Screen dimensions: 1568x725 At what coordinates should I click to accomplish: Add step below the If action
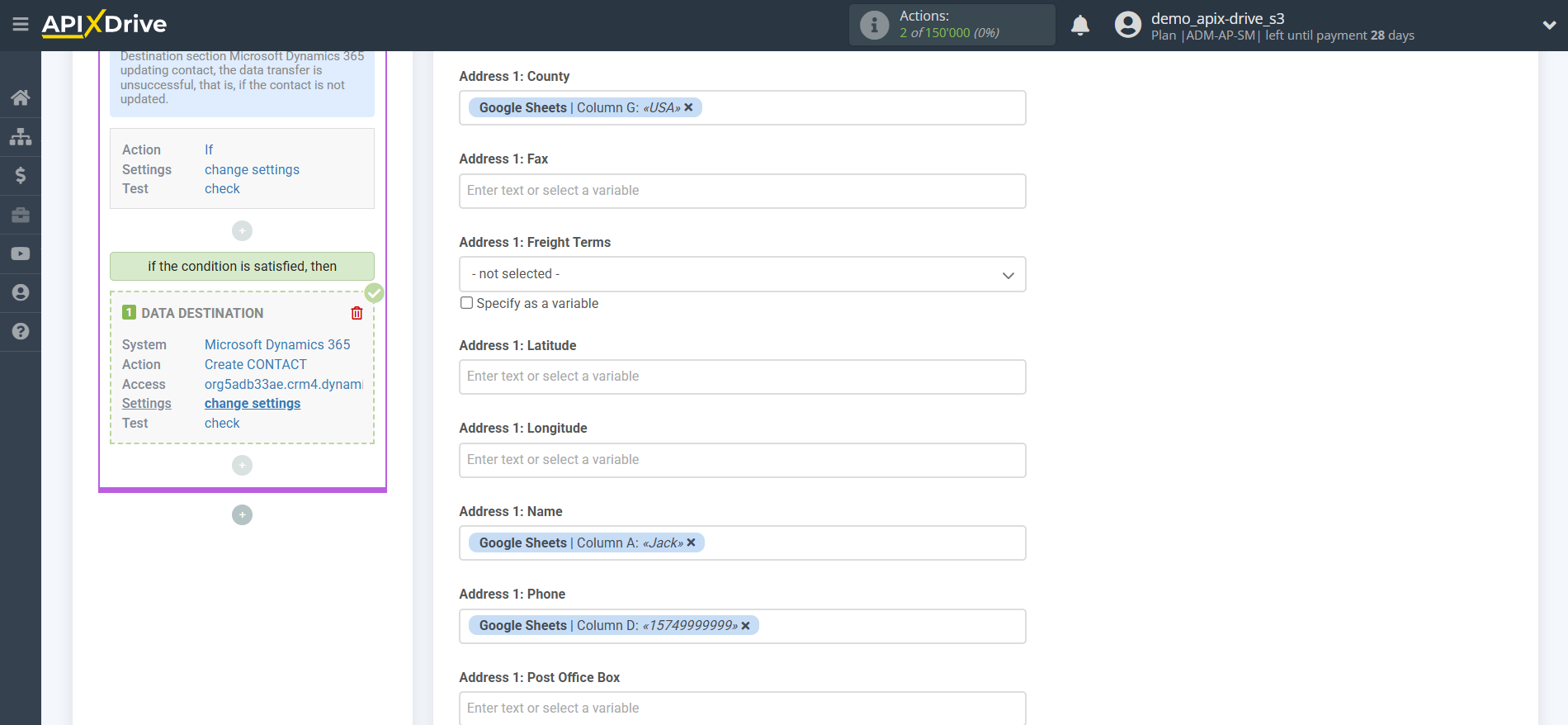[x=242, y=230]
